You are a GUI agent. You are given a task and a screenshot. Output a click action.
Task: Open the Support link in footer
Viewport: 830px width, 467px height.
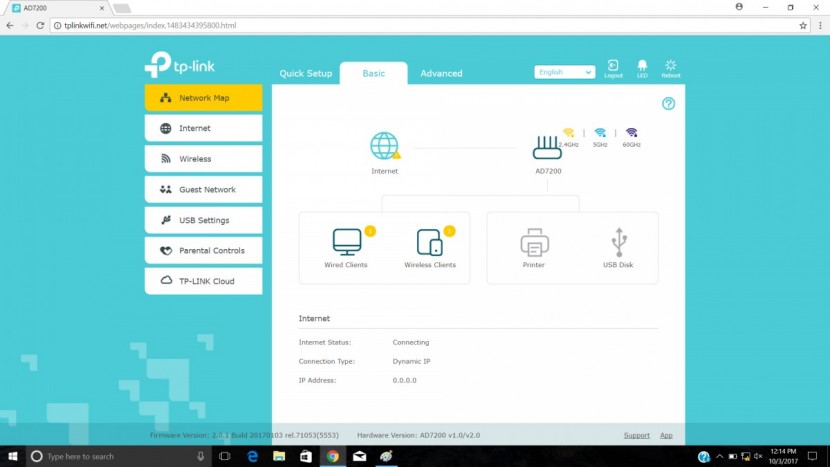(636, 435)
